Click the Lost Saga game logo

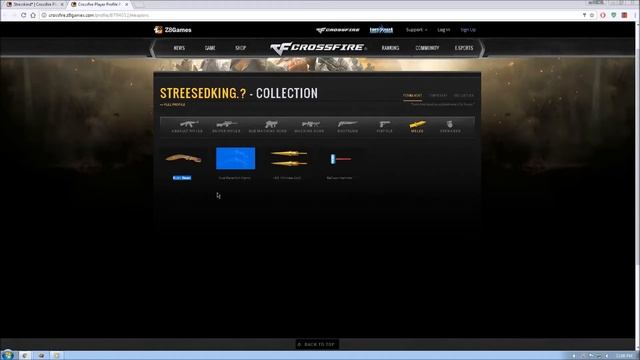(381, 30)
